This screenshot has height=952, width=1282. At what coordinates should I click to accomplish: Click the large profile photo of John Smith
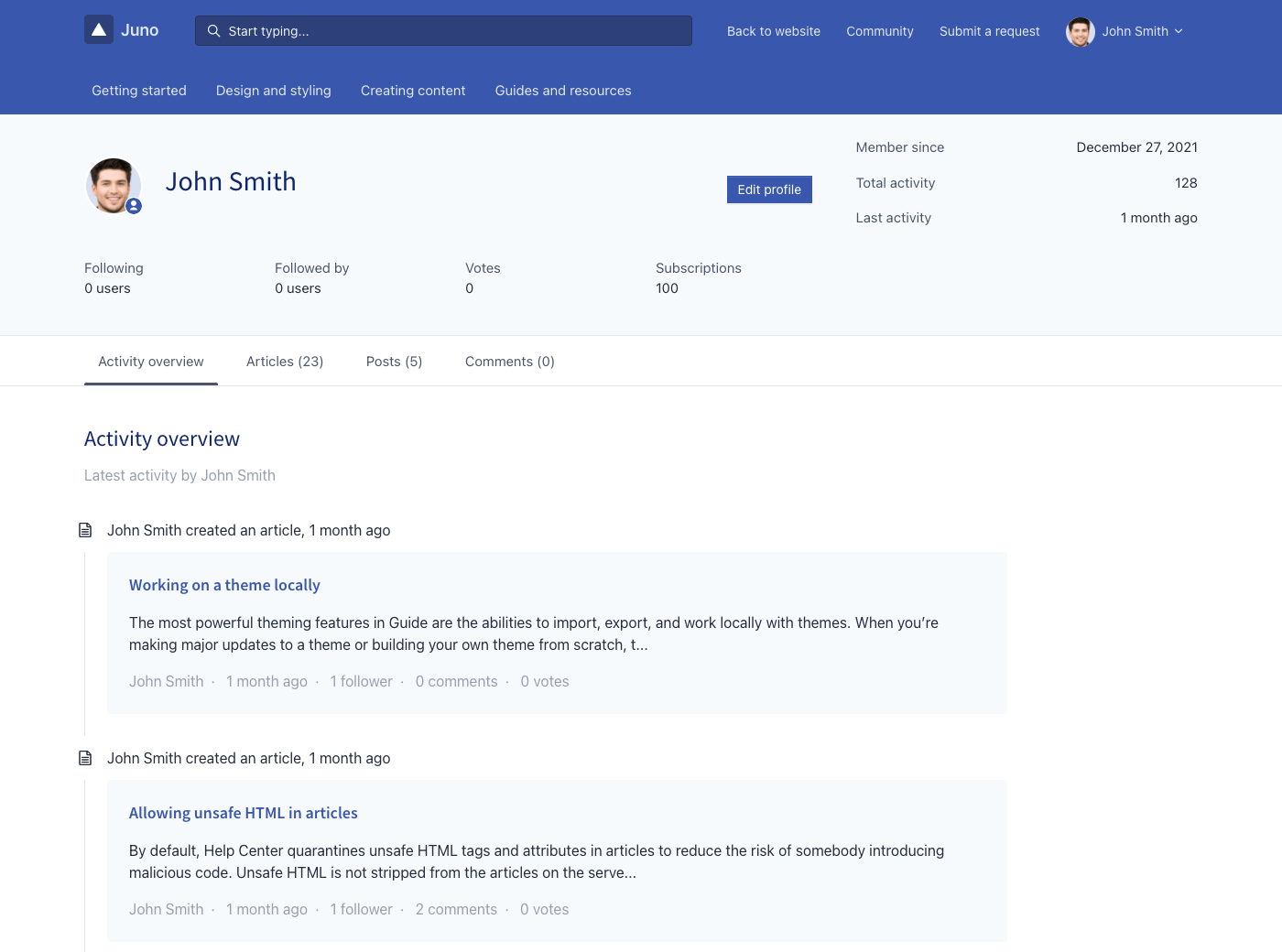(x=112, y=185)
